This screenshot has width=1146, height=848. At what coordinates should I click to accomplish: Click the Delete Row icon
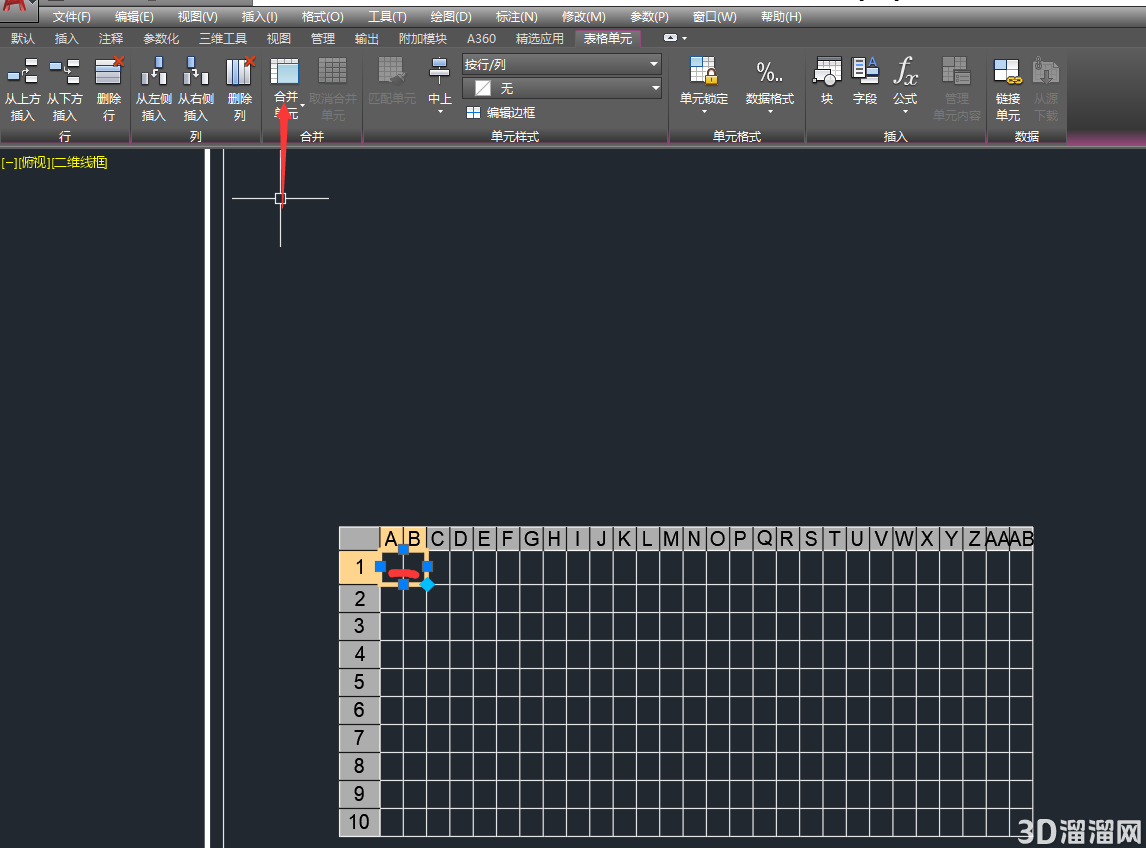point(109,72)
